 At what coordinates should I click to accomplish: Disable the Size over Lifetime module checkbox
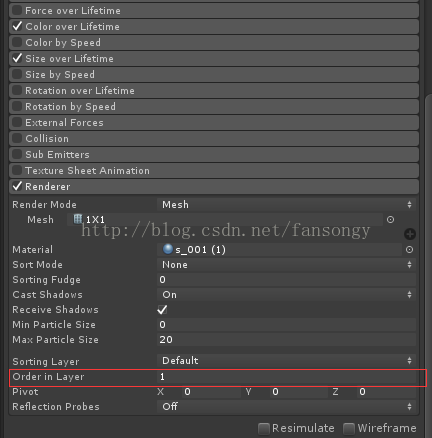point(17,58)
